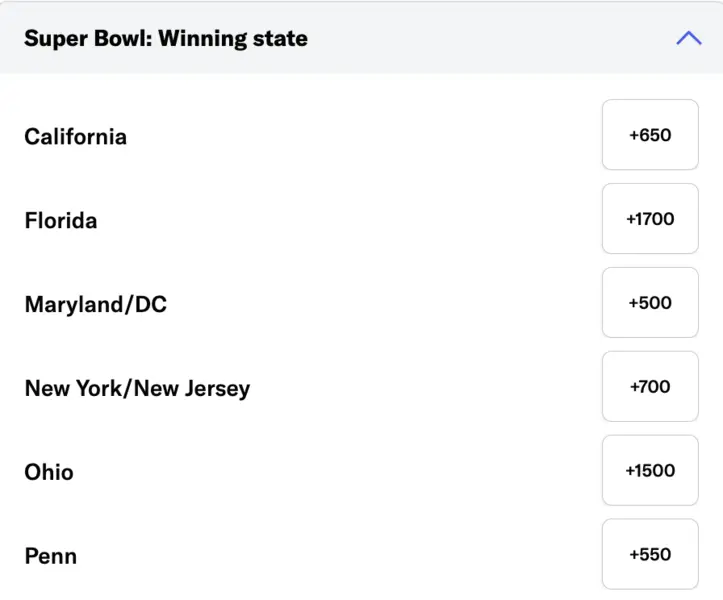Add Ohio +1500 to bet slip
Image resolution: width=723 pixels, height=600 pixels.
pyautogui.click(x=650, y=471)
